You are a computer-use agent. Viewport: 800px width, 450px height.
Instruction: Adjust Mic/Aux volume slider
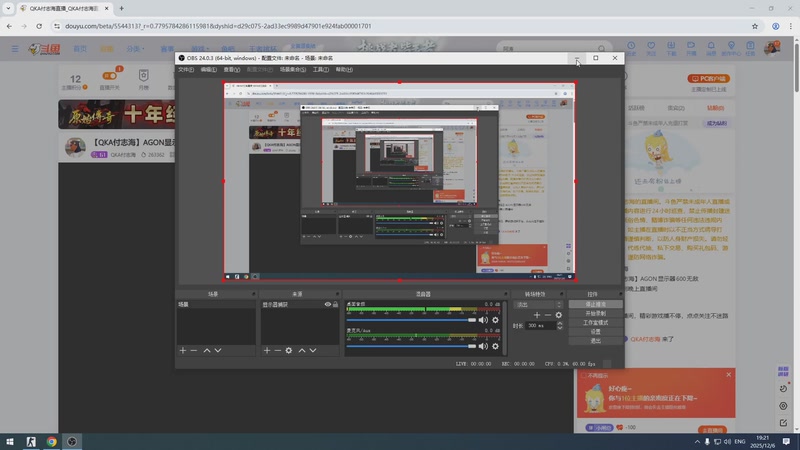click(411, 346)
